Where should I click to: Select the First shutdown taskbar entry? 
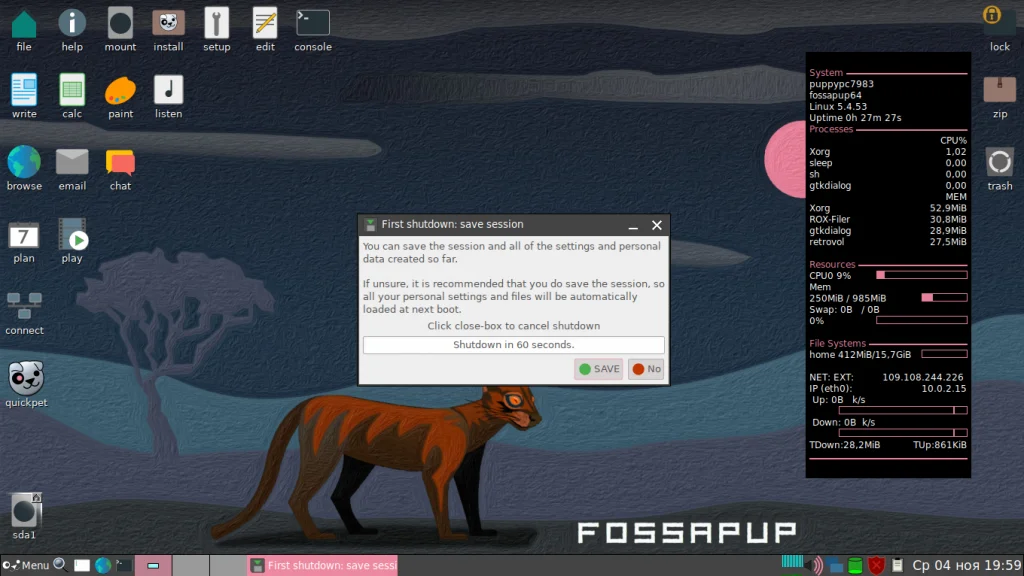pyautogui.click(x=320, y=565)
